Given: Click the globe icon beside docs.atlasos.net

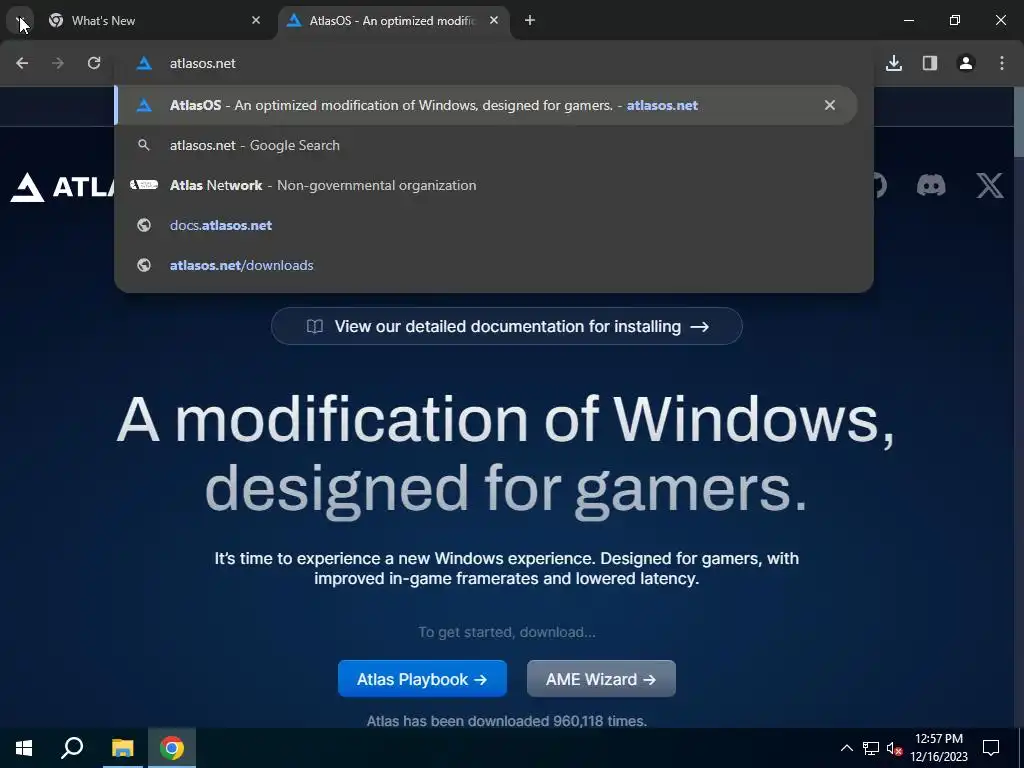Looking at the screenshot, I should (144, 225).
